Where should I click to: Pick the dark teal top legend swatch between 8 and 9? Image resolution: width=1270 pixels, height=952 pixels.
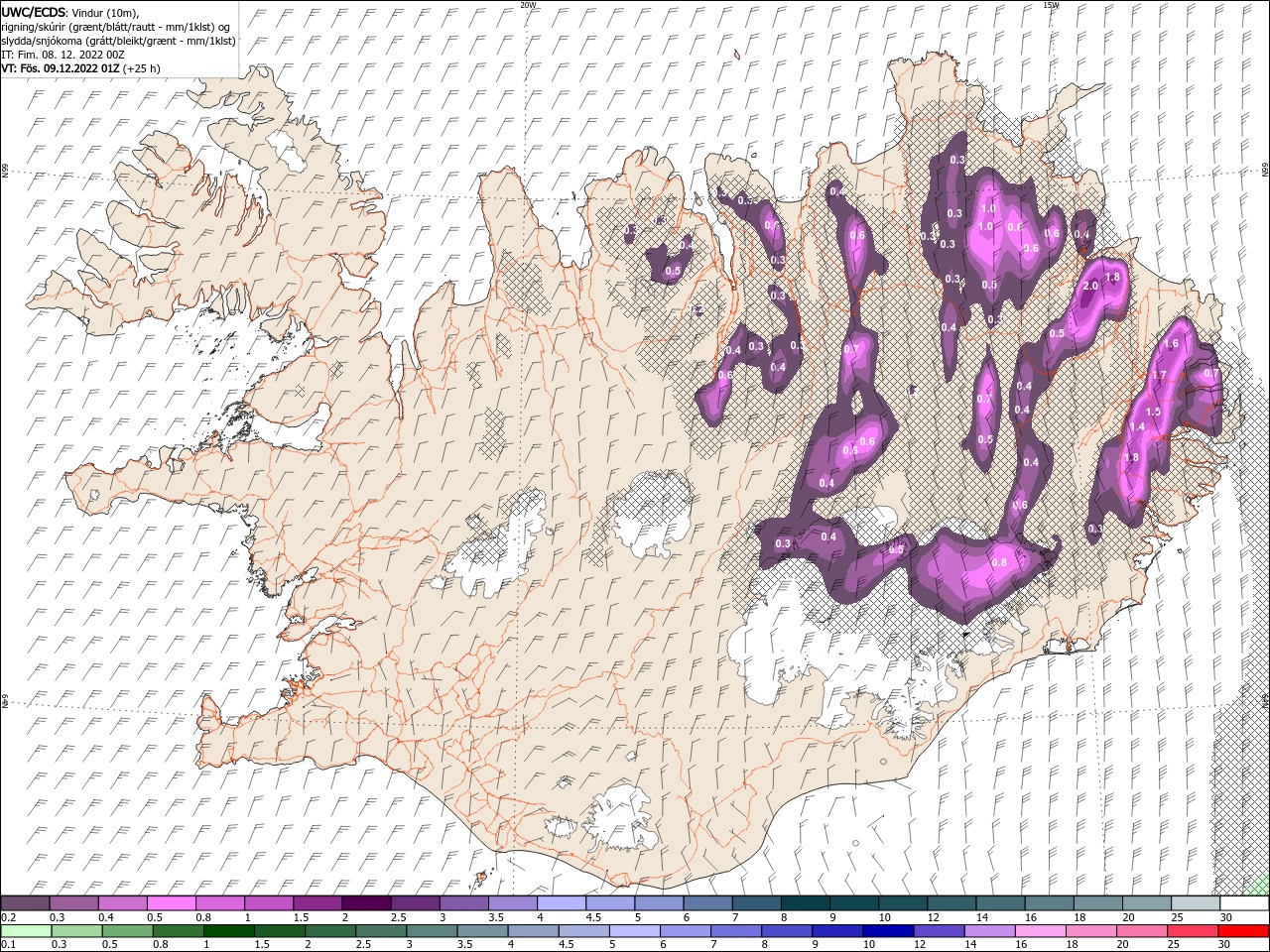(x=805, y=903)
